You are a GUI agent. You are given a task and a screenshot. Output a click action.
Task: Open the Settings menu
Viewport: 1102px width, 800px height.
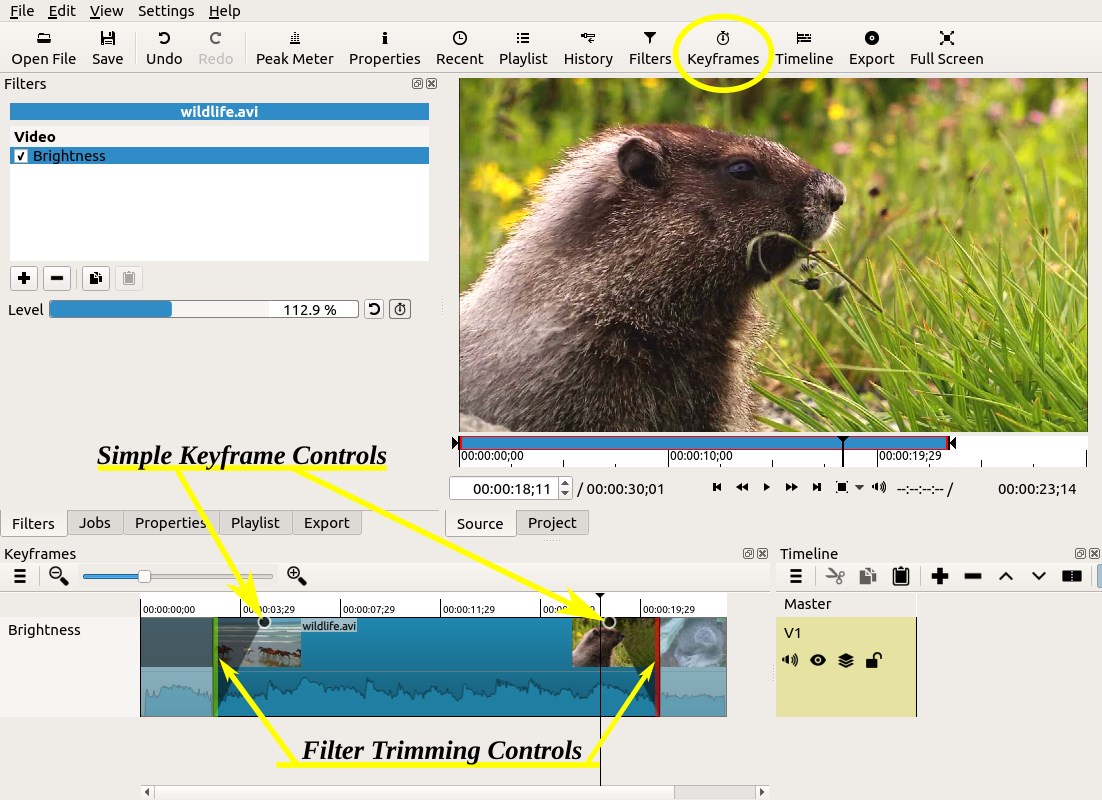tap(166, 11)
